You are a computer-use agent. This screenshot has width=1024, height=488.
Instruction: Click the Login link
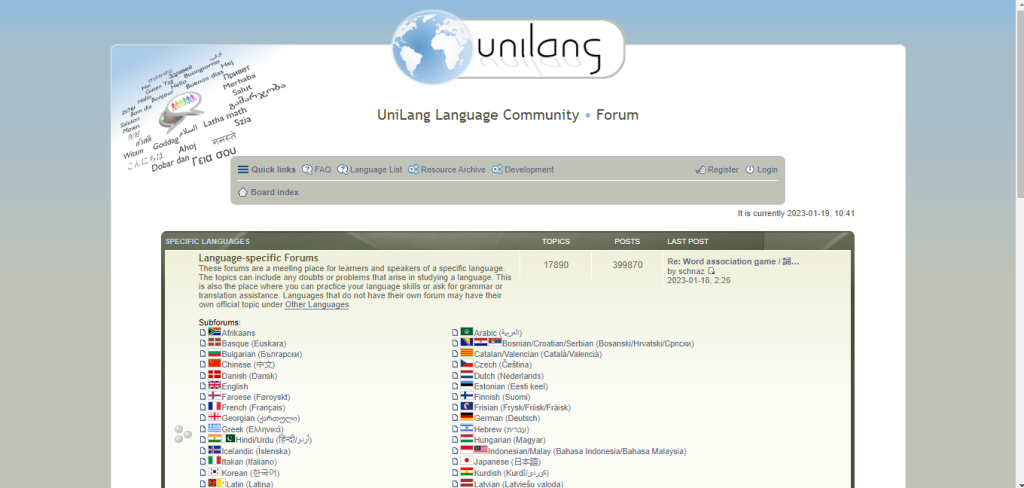pyautogui.click(x=761, y=170)
